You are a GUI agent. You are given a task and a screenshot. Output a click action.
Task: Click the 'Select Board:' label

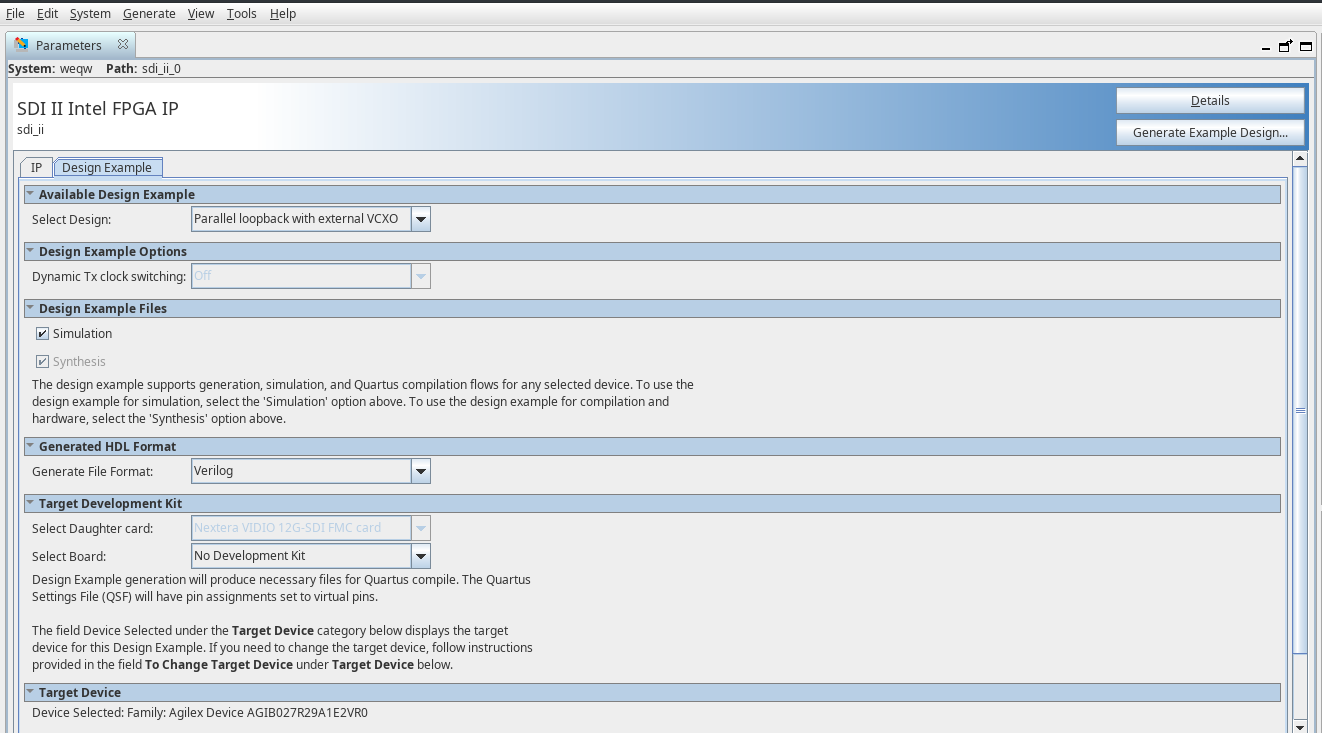[69, 556]
